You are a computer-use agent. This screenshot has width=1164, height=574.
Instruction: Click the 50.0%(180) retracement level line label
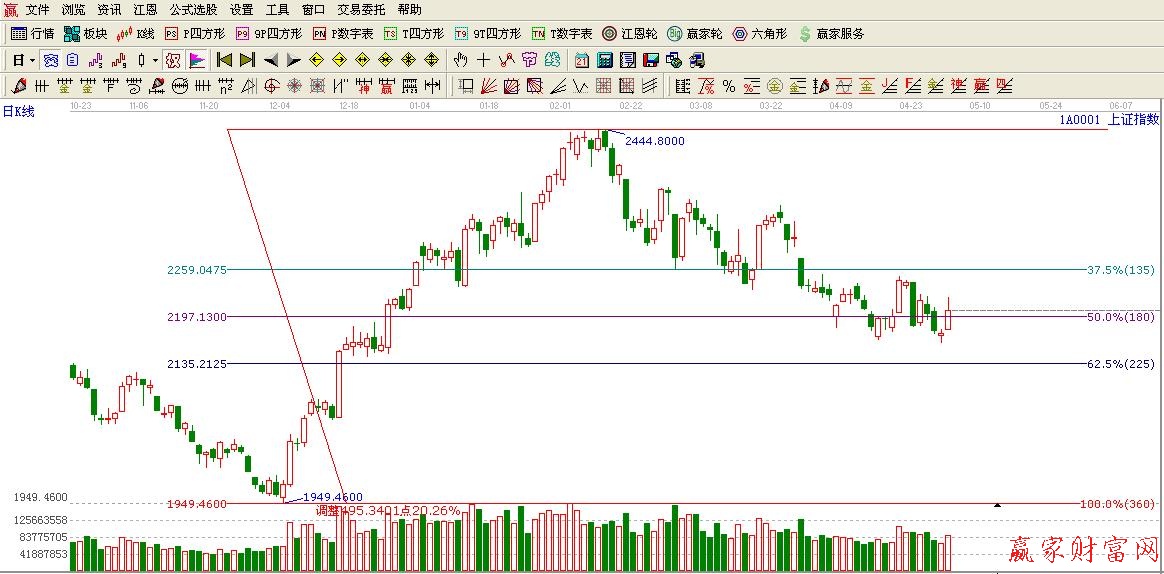point(1120,317)
